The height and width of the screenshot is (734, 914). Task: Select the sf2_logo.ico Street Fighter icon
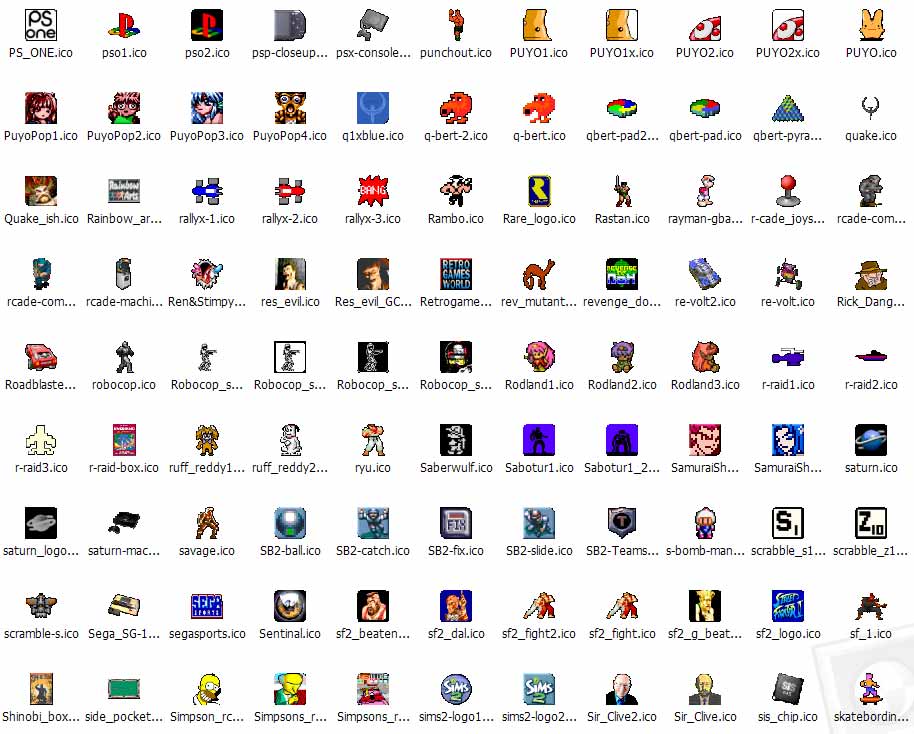click(788, 606)
